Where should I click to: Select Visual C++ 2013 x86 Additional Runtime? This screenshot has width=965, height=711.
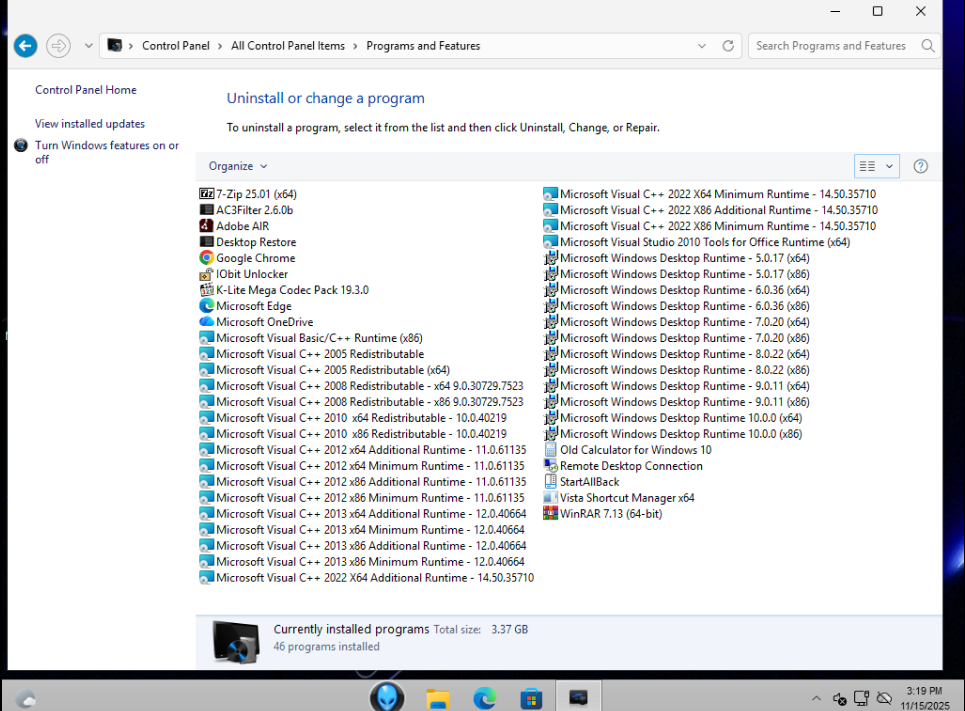[363, 546]
